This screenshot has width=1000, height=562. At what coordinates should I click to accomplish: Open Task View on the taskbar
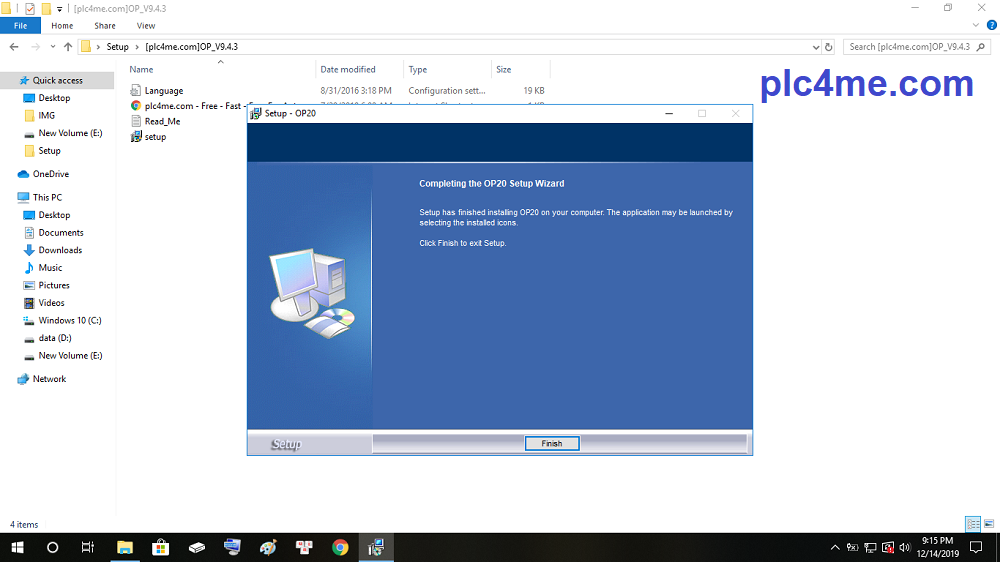88,547
